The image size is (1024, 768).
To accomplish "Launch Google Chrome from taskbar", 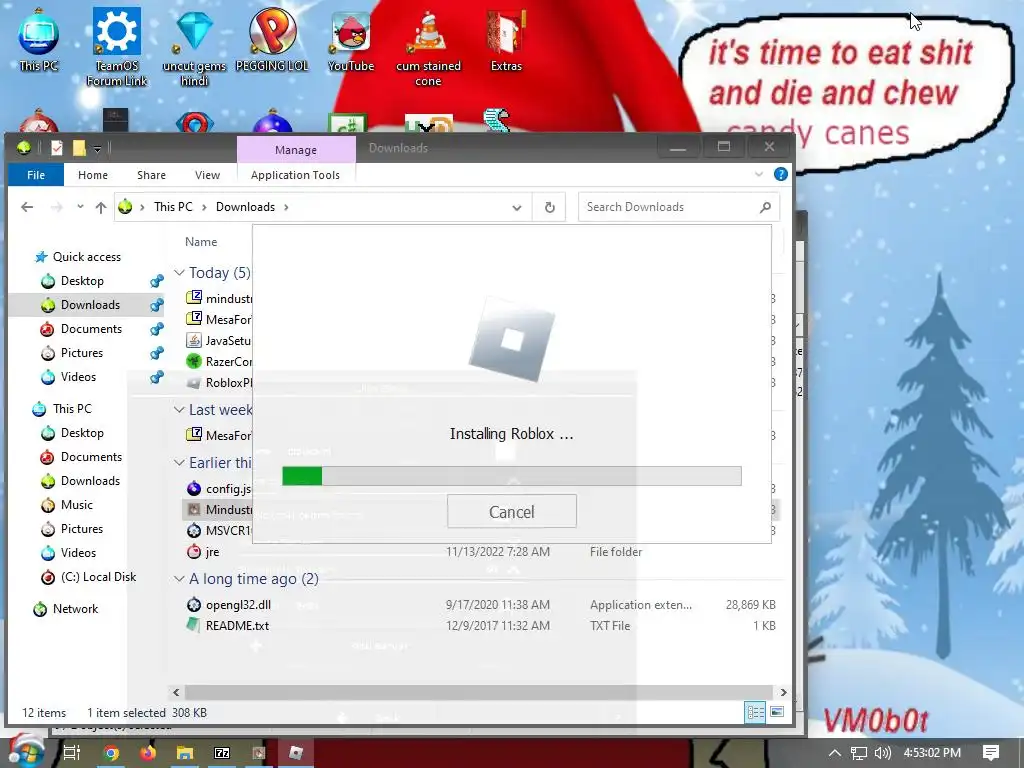I will (111, 753).
